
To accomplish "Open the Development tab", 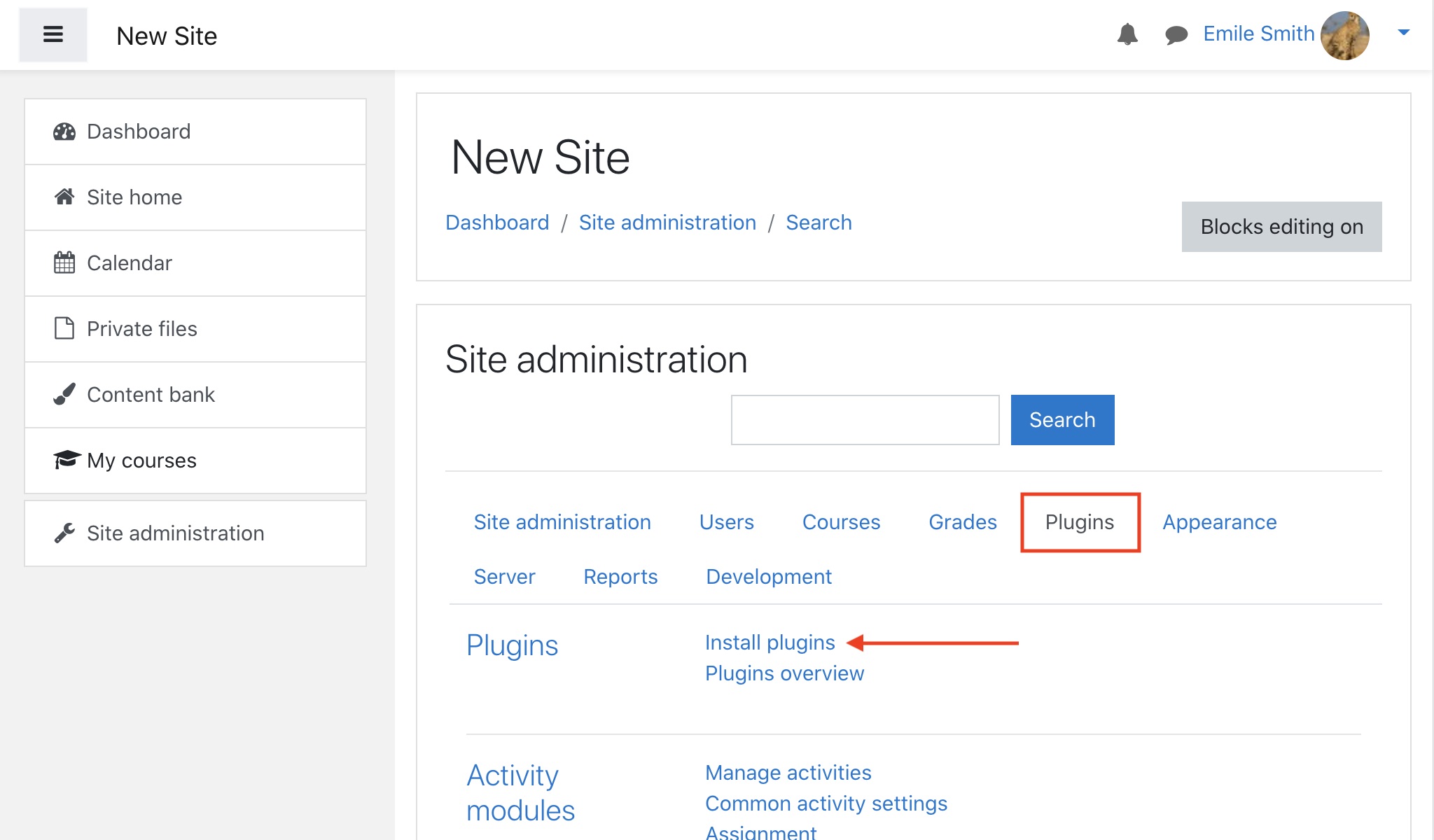I will point(768,577).
